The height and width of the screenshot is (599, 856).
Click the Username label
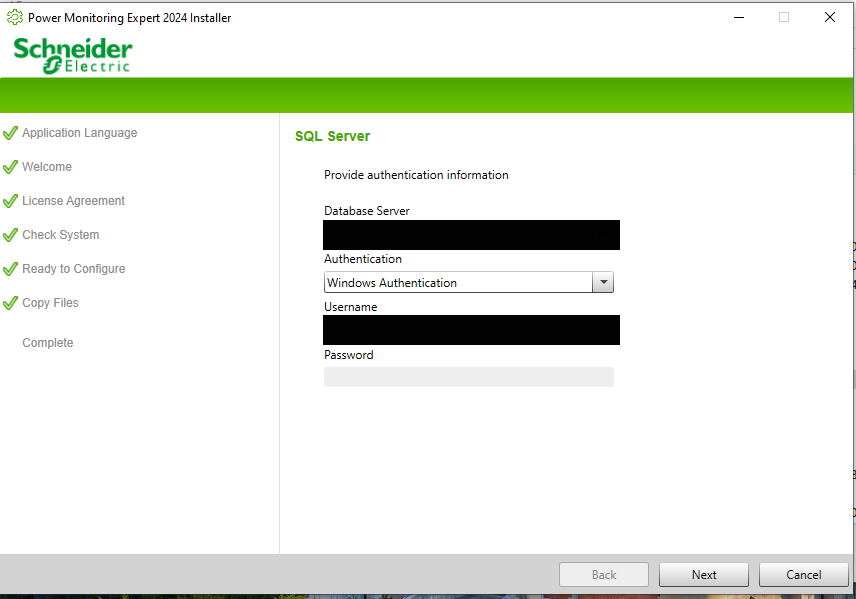point(350,307)
